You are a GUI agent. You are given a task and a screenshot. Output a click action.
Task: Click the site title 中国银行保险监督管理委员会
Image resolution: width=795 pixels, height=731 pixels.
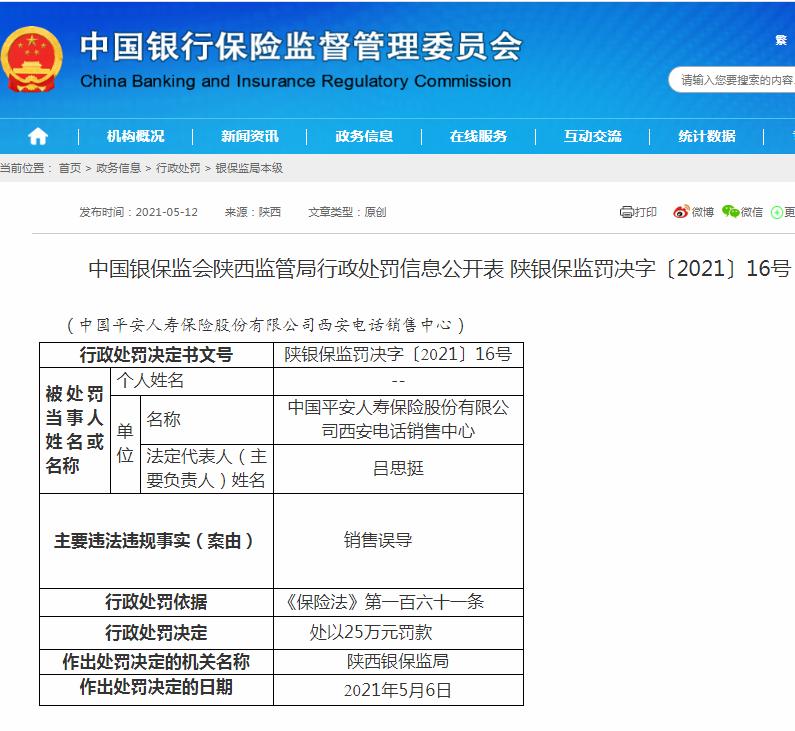tap(301, 47)
